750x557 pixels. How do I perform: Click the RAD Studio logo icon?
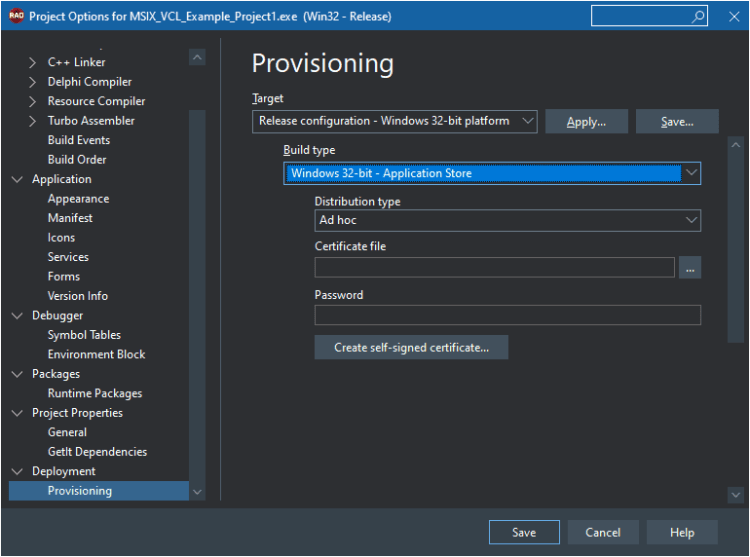click(x=16, y=16)
